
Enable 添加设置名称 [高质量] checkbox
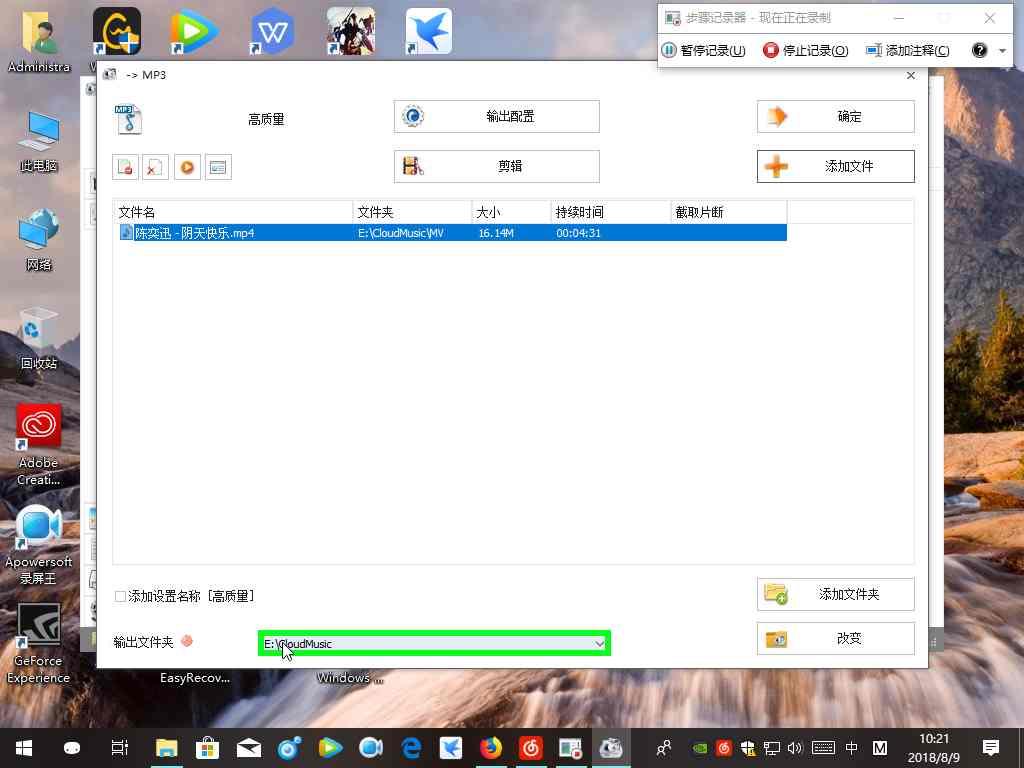coord(119,595)
